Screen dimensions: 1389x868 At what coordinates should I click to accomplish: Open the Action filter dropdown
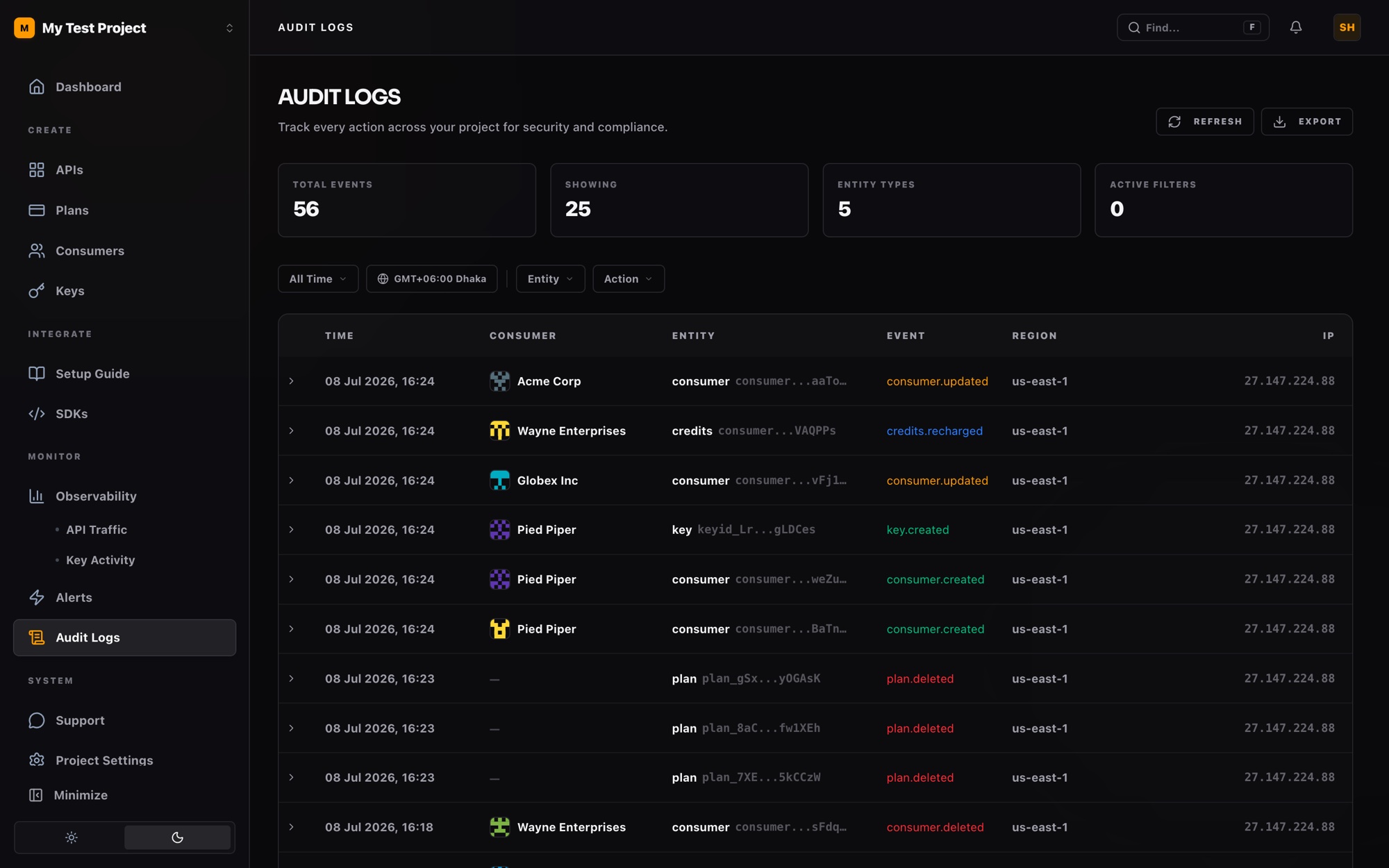tap(629, 278)
